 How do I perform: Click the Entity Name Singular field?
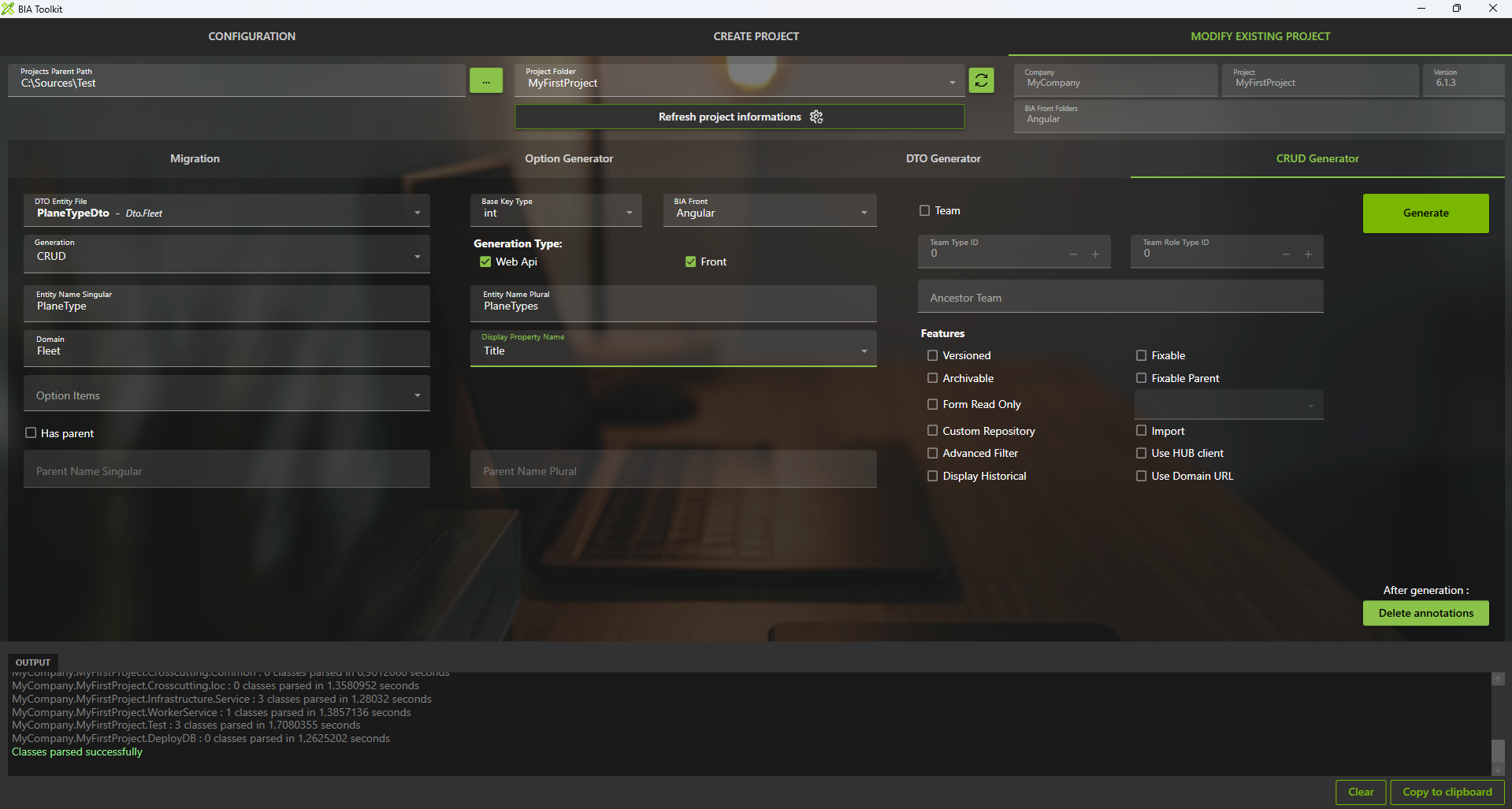click(227, 303)
